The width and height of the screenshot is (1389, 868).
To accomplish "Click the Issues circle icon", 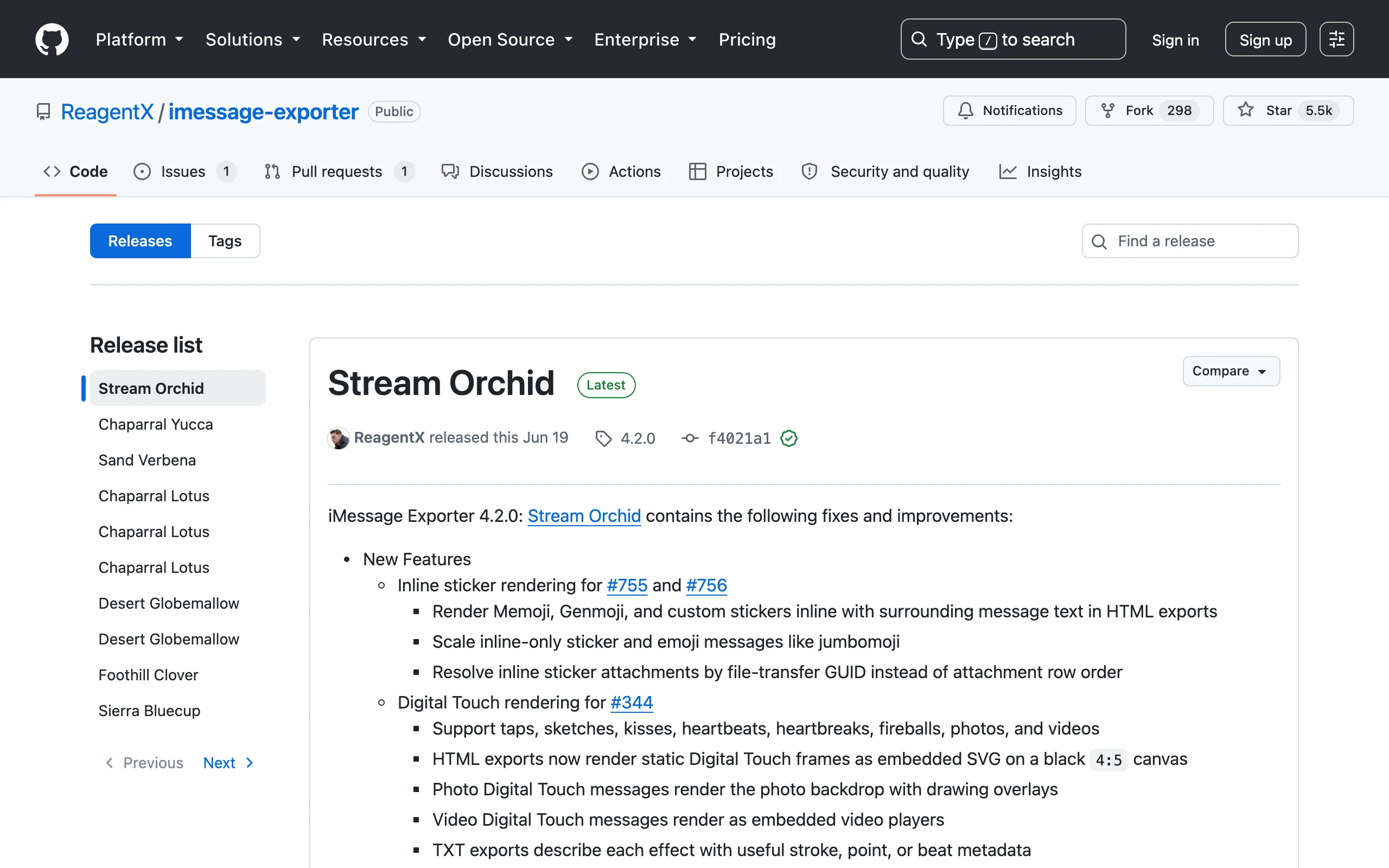I will tap(142, 171).
